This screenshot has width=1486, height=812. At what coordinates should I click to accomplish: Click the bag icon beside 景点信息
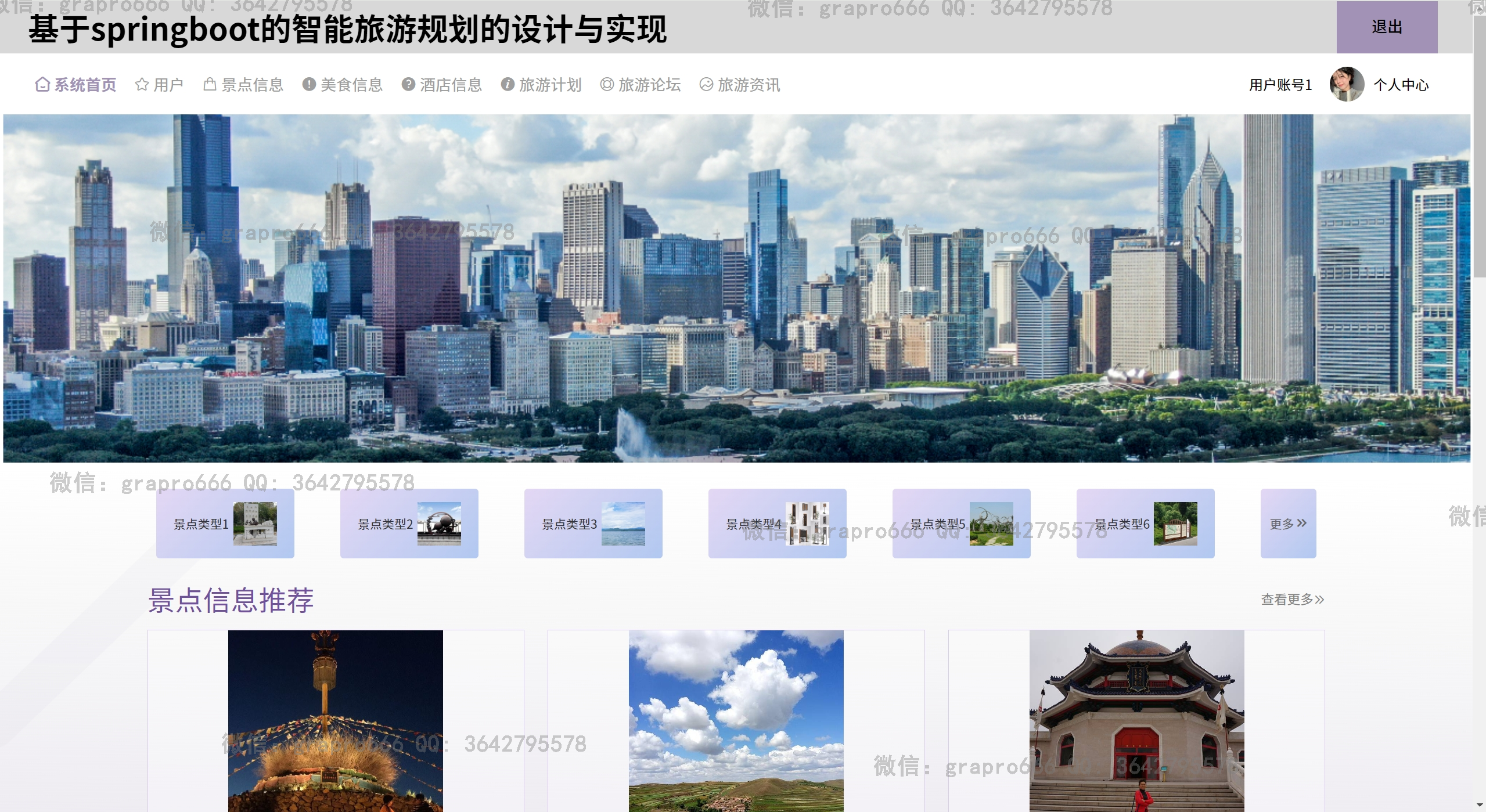click(x=210, y=85)
